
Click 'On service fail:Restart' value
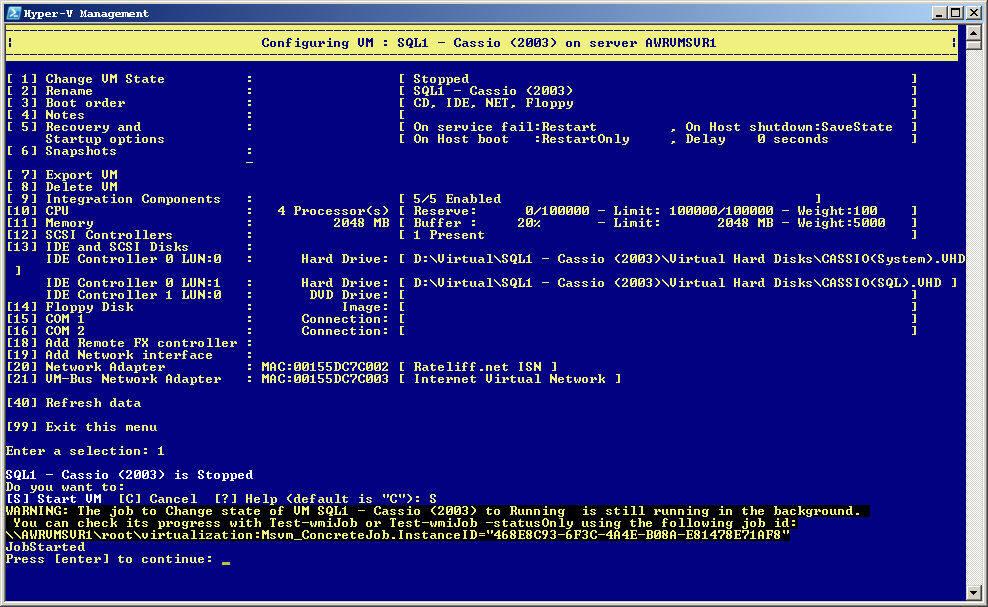click(x=505, y=127)
